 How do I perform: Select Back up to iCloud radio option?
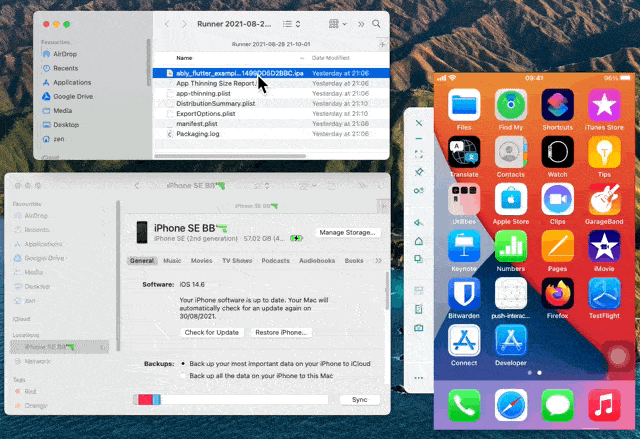point(183,363)
